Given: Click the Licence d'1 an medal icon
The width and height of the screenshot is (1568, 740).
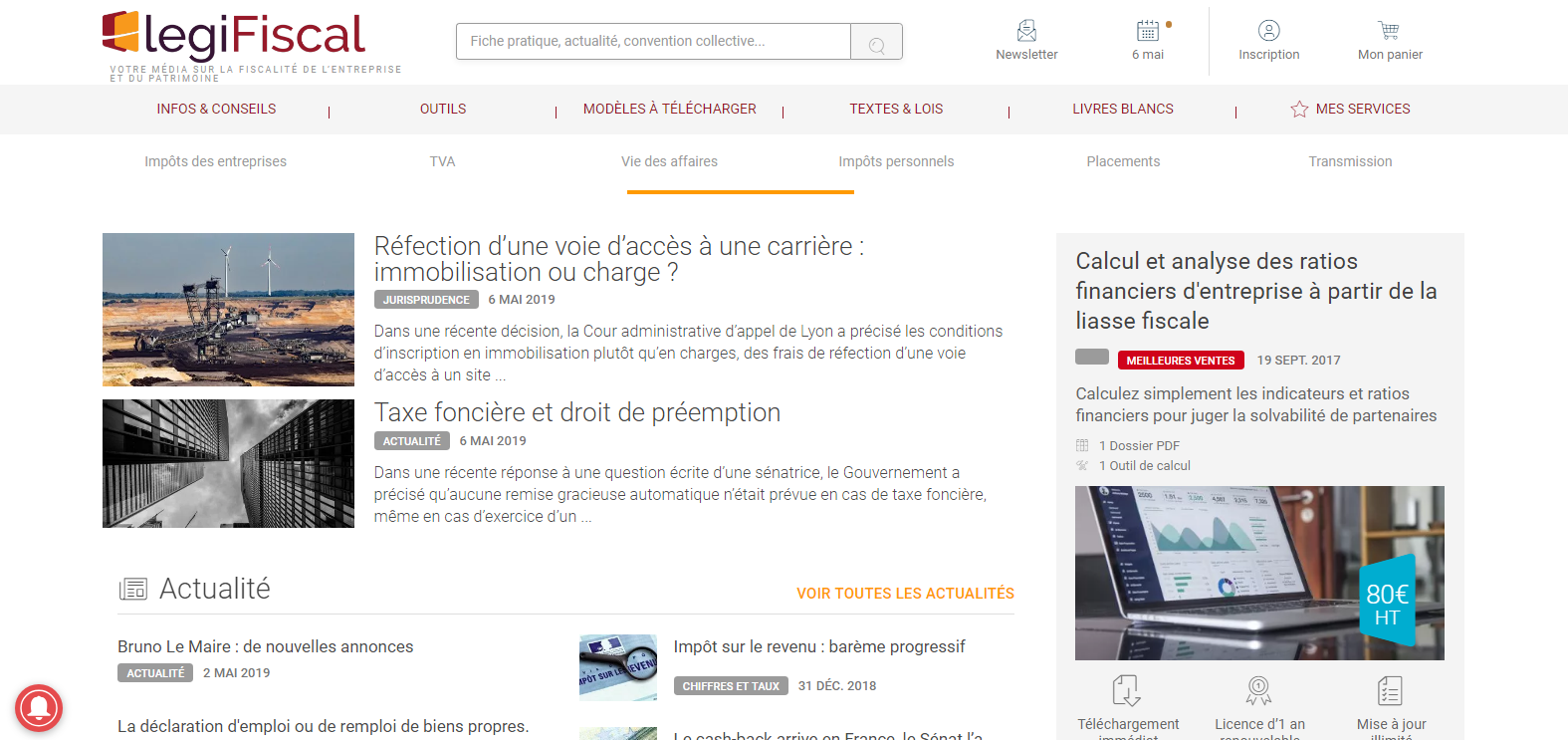Looking at the screenshot, I should (x=1259, y=690).
